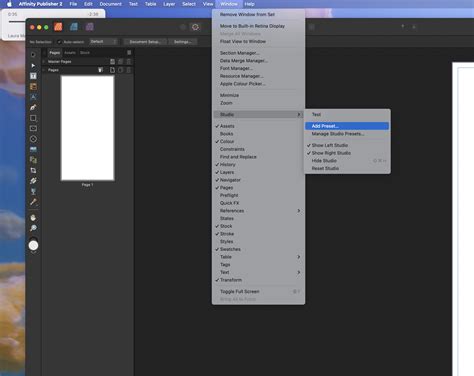The image size is (474, 376).
Task: Open the Layer menu
Action: 169,4
